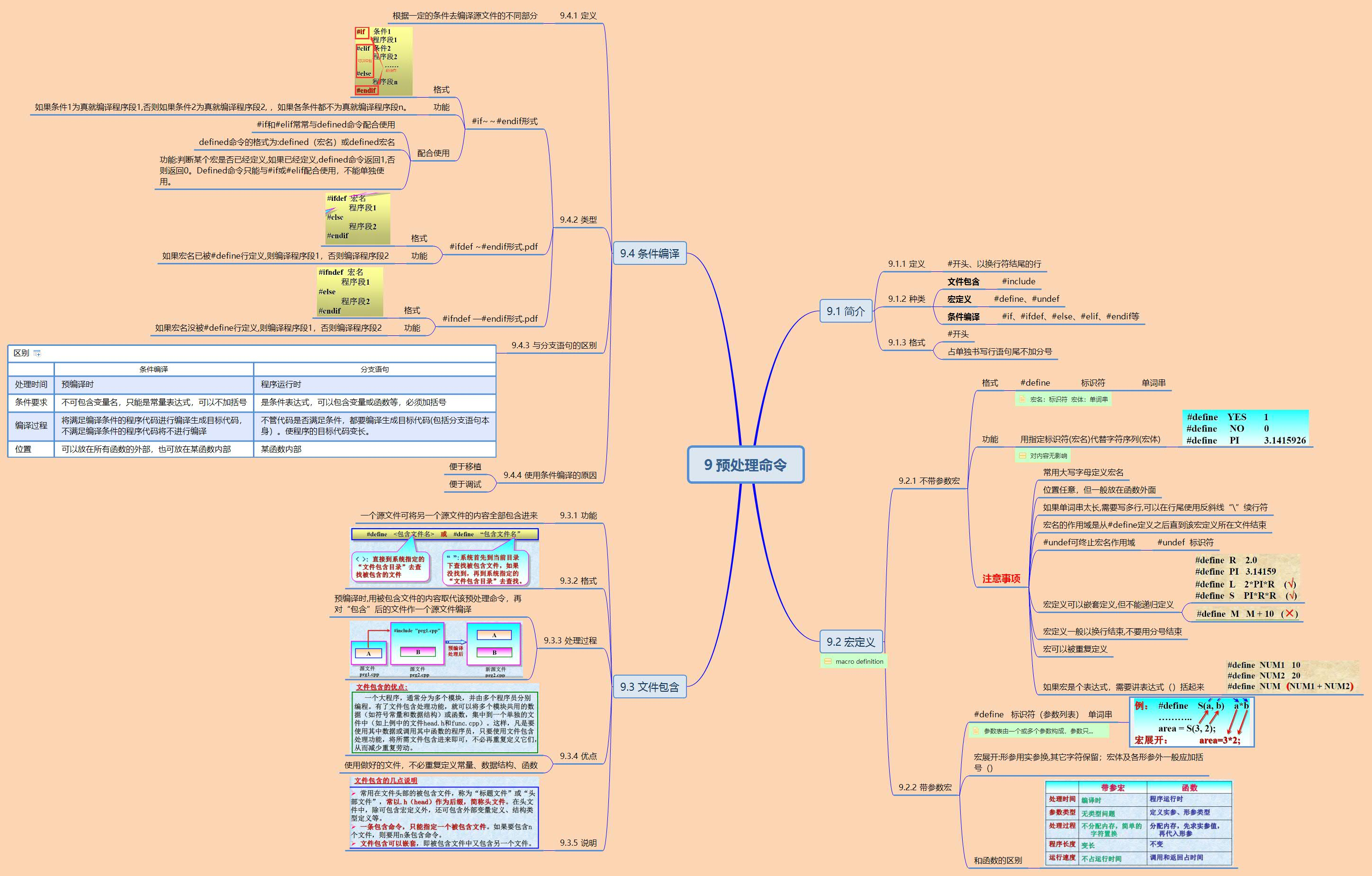
Task: Click the 处理时间 row header in 区别 table
Action: 31,385
